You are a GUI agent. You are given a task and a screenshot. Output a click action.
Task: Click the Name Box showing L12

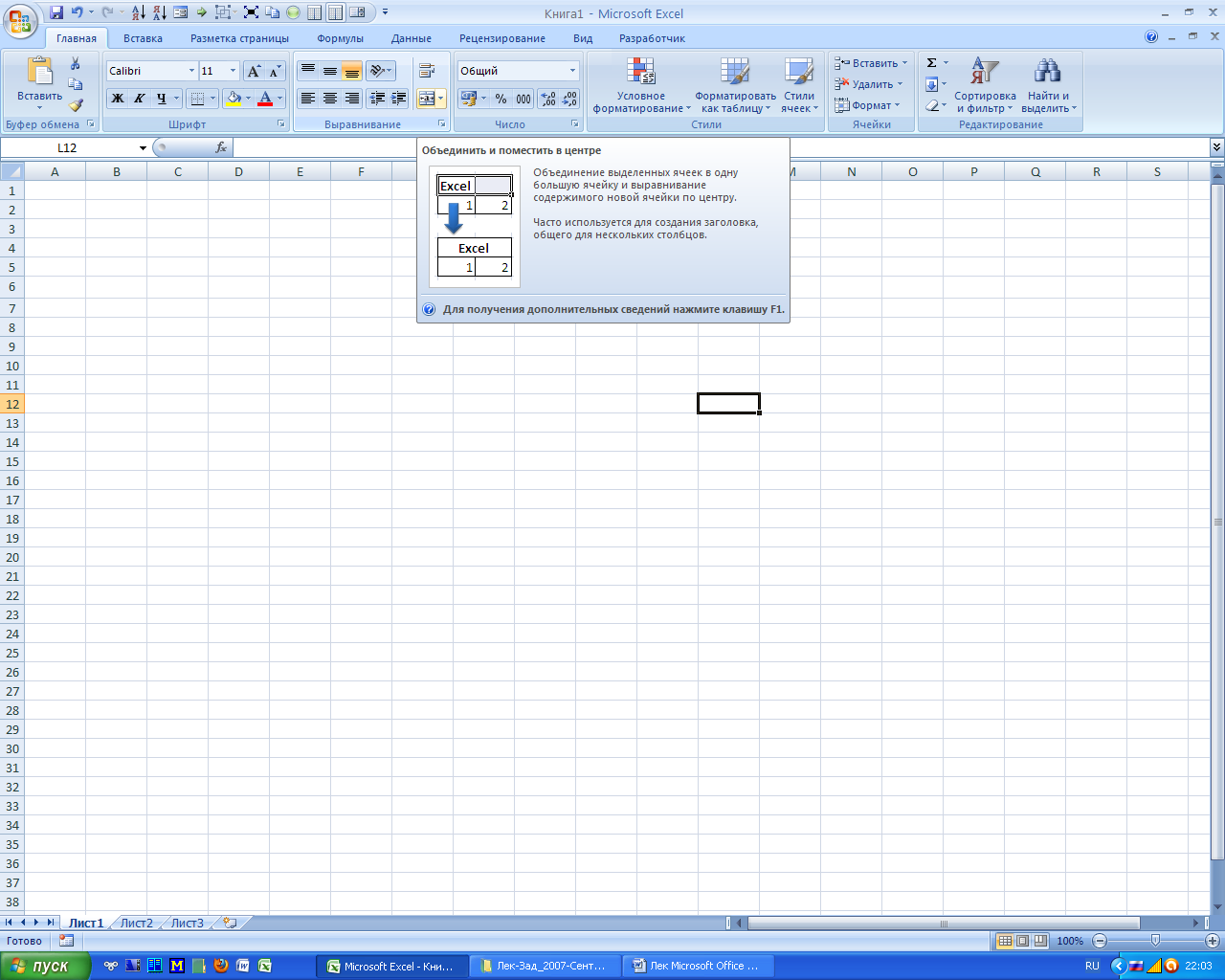tap(76, 147)
